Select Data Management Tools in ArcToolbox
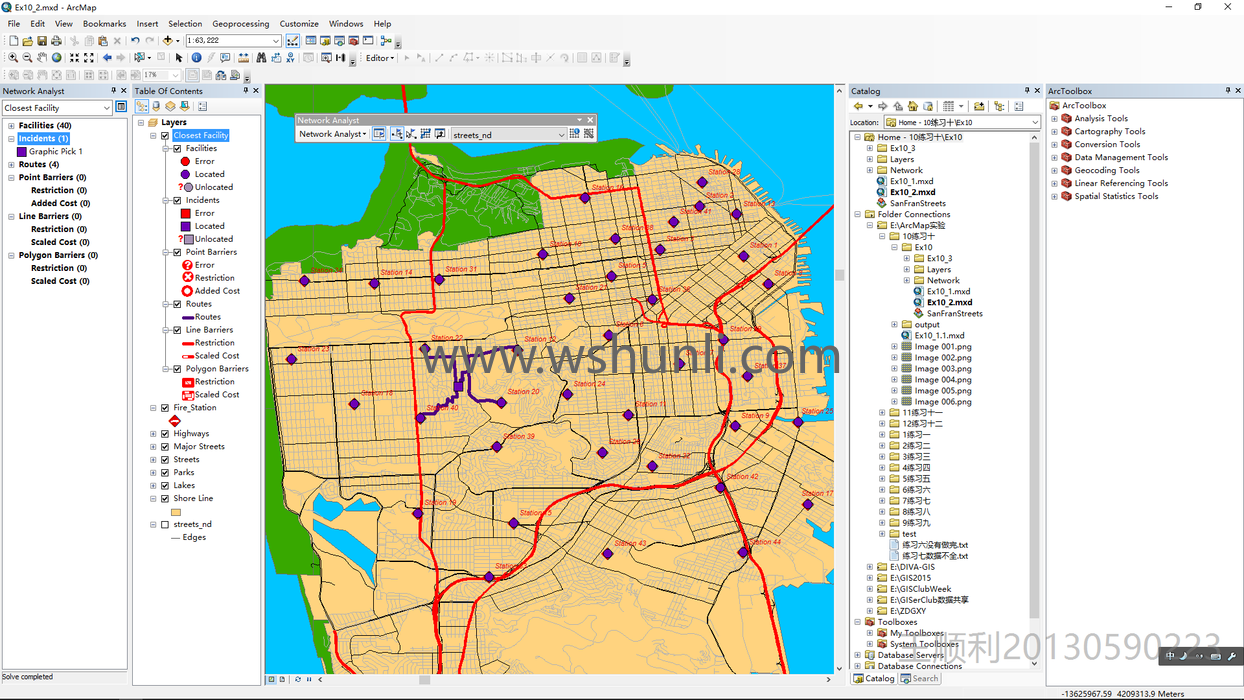The width and height of the screenshot is (1244, 700). pyautogui.click(x=1121, y=158)
